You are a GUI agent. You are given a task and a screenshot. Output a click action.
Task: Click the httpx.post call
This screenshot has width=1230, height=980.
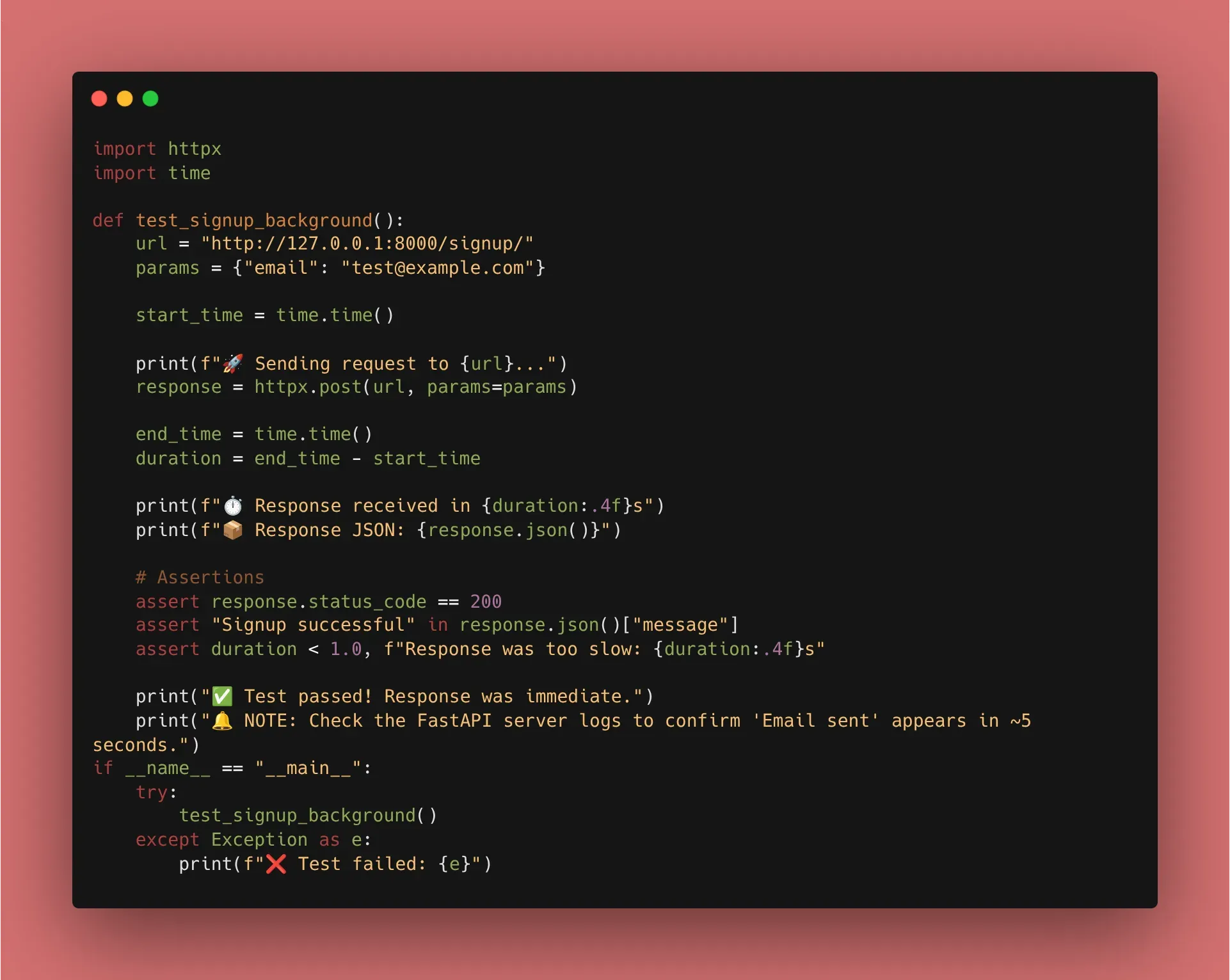pos(308,387)
